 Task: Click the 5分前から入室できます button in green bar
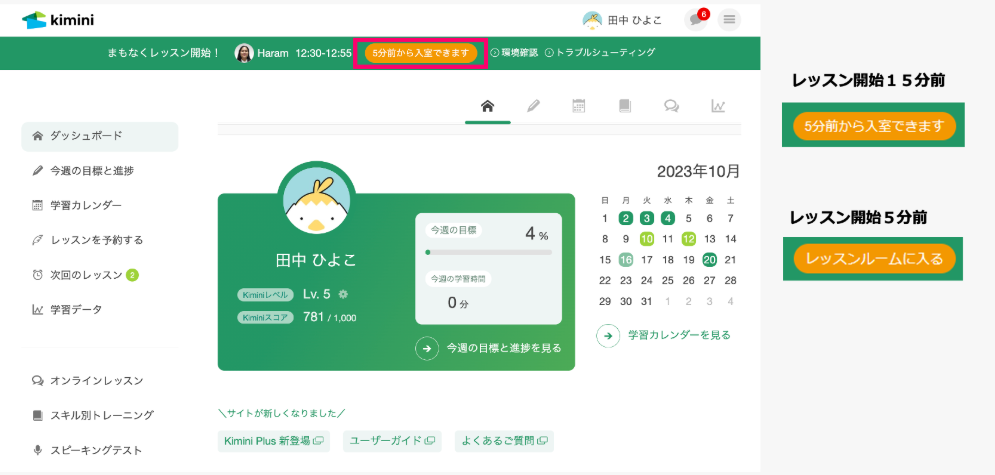[420, 53]
